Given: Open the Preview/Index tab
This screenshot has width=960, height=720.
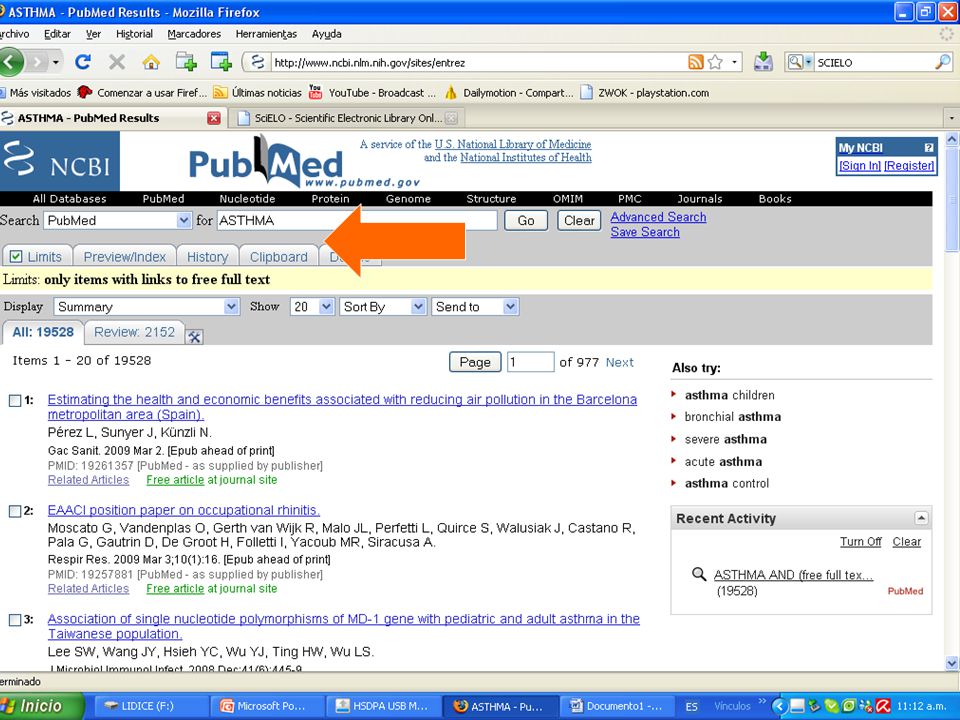Looking at the screenshot, I should [125, 257].
